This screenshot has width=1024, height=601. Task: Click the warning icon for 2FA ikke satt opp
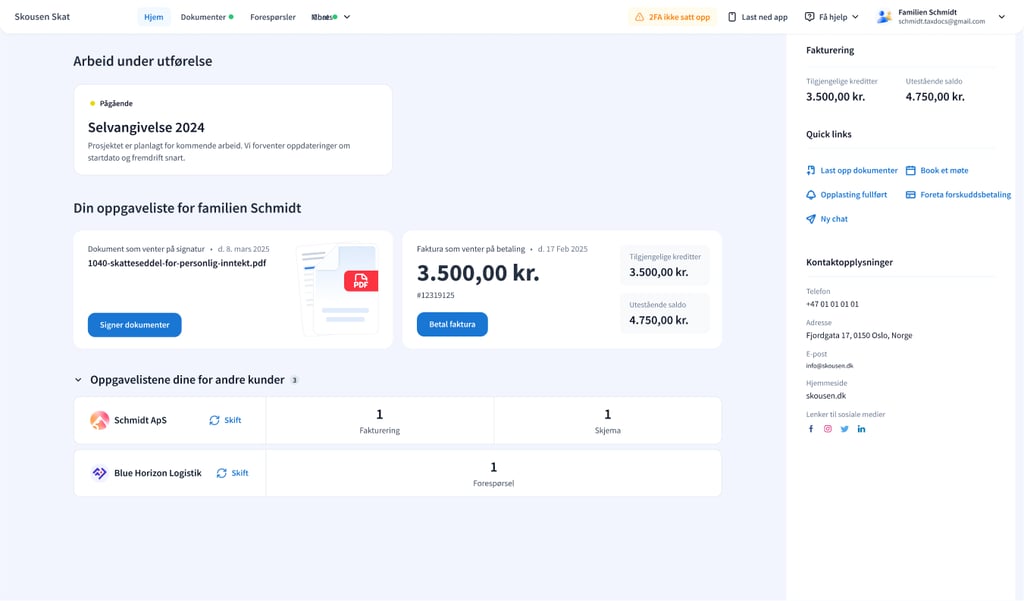click(x=640, y=17)
